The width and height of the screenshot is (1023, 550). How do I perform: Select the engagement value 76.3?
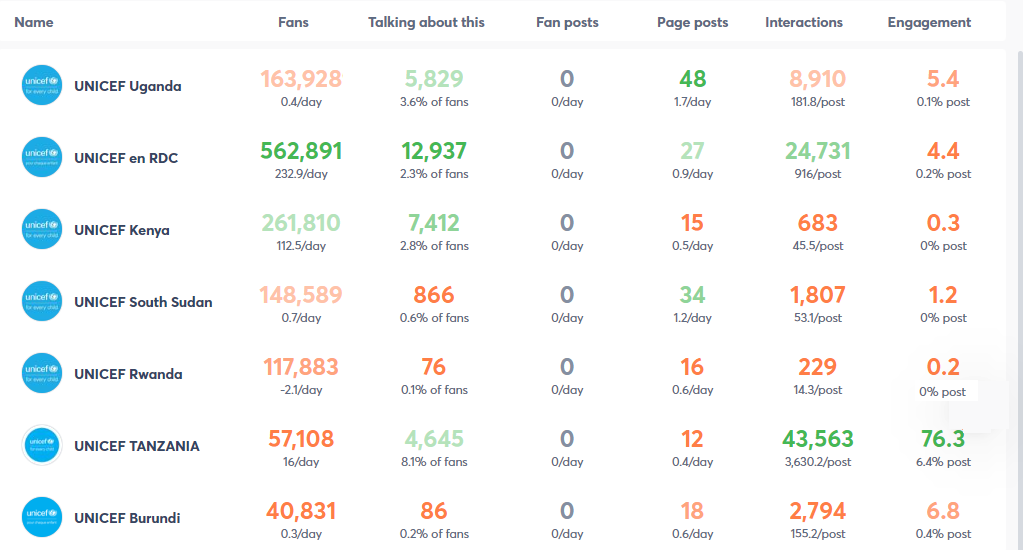(943, 439)
